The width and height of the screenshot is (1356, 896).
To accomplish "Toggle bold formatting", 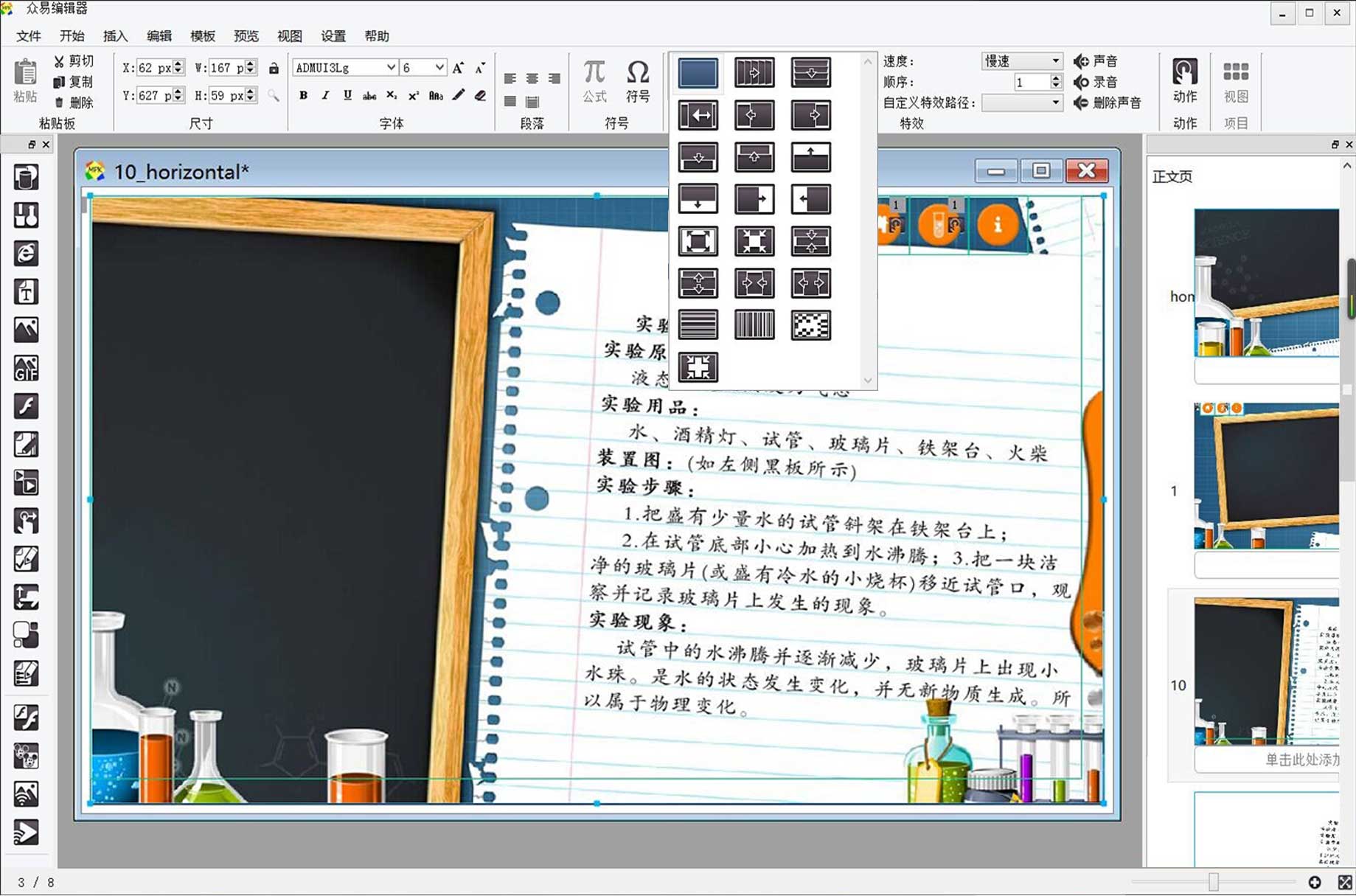I will click(303, 96).
